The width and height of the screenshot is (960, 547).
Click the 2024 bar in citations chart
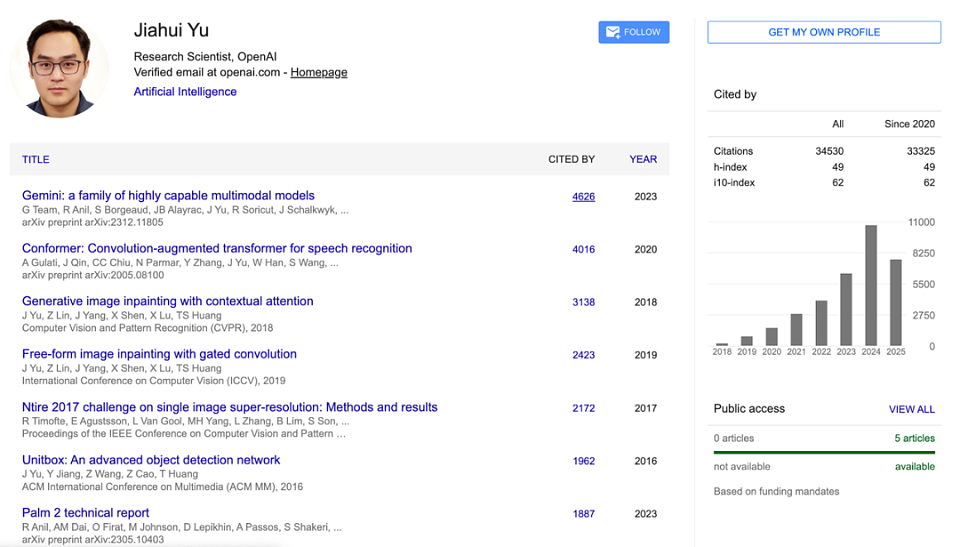pyautogui.click(x=871, y=285)
